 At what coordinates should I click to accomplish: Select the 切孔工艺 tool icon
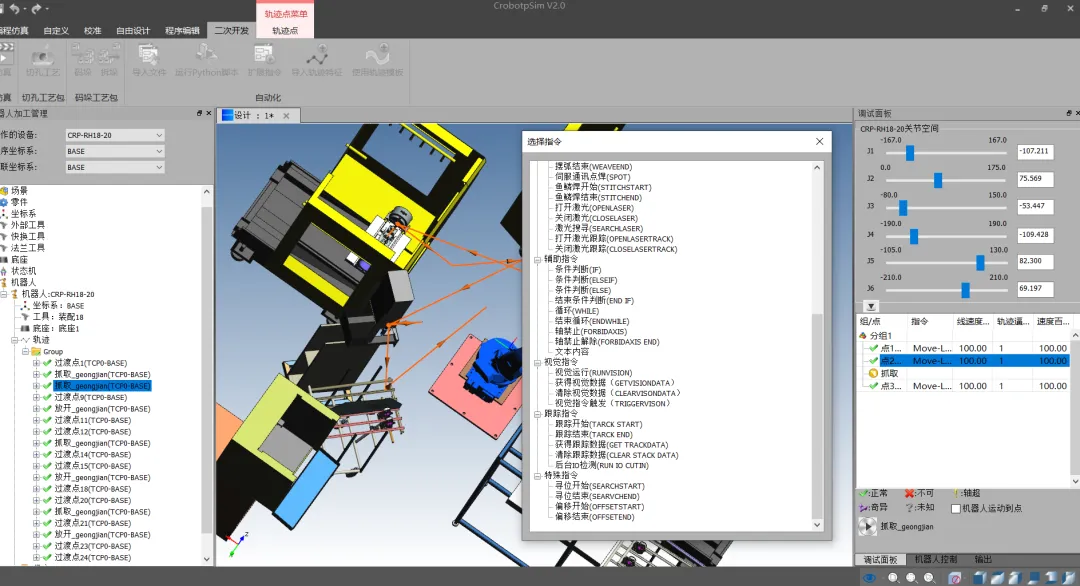tap(43, 56)
